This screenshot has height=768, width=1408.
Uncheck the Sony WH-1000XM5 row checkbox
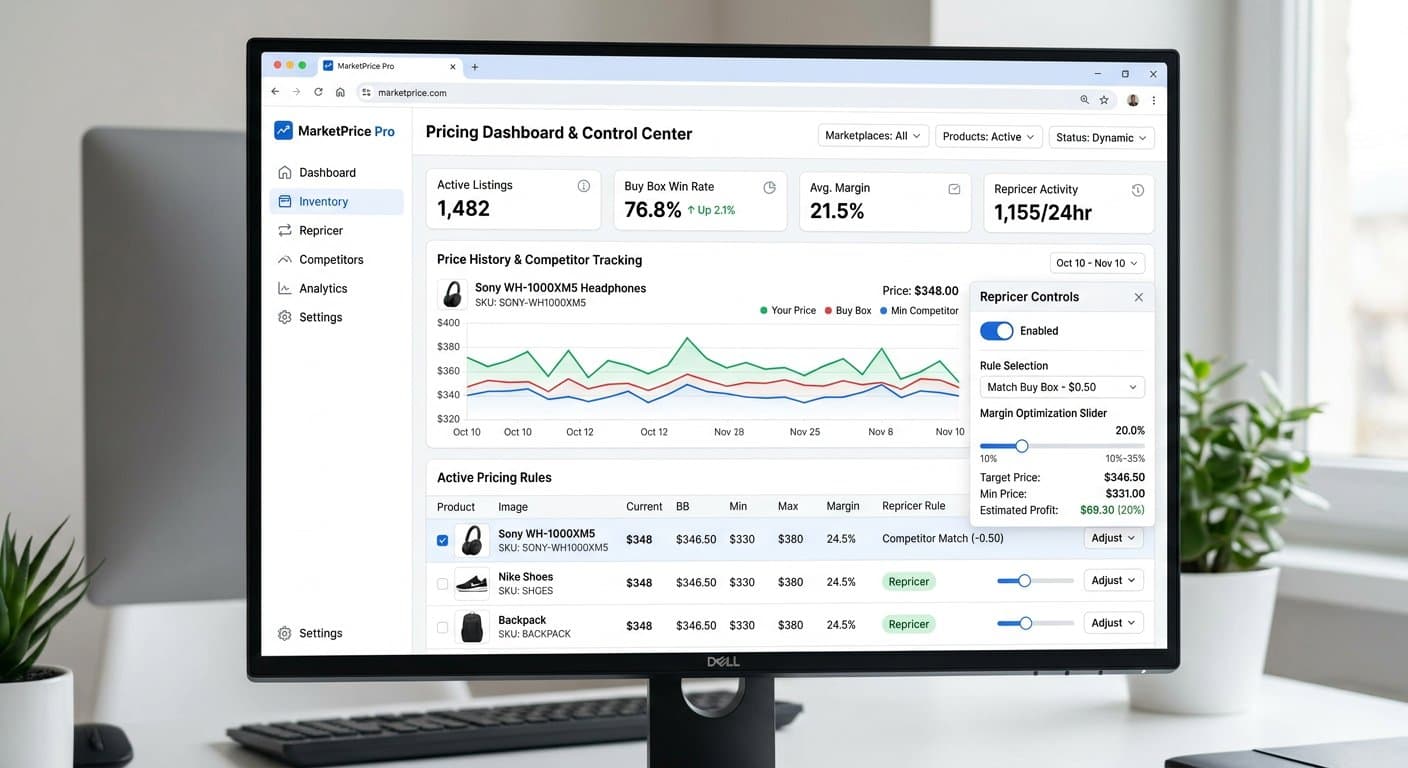click(443, 540)
